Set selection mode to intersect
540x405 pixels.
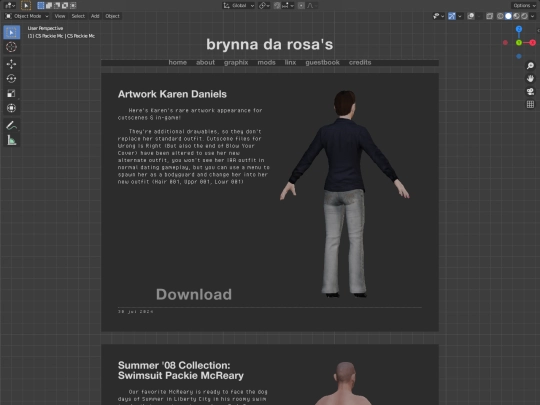pos(73,5)
